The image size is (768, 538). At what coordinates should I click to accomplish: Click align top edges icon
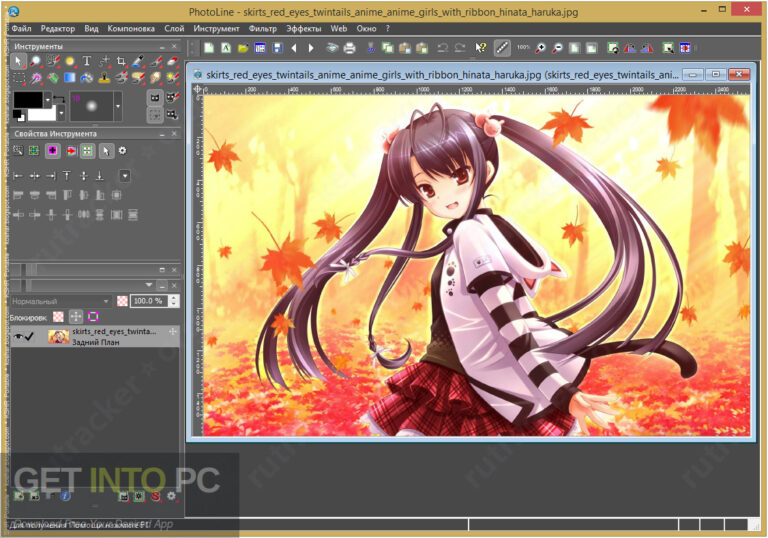click(x=67, y=175)
